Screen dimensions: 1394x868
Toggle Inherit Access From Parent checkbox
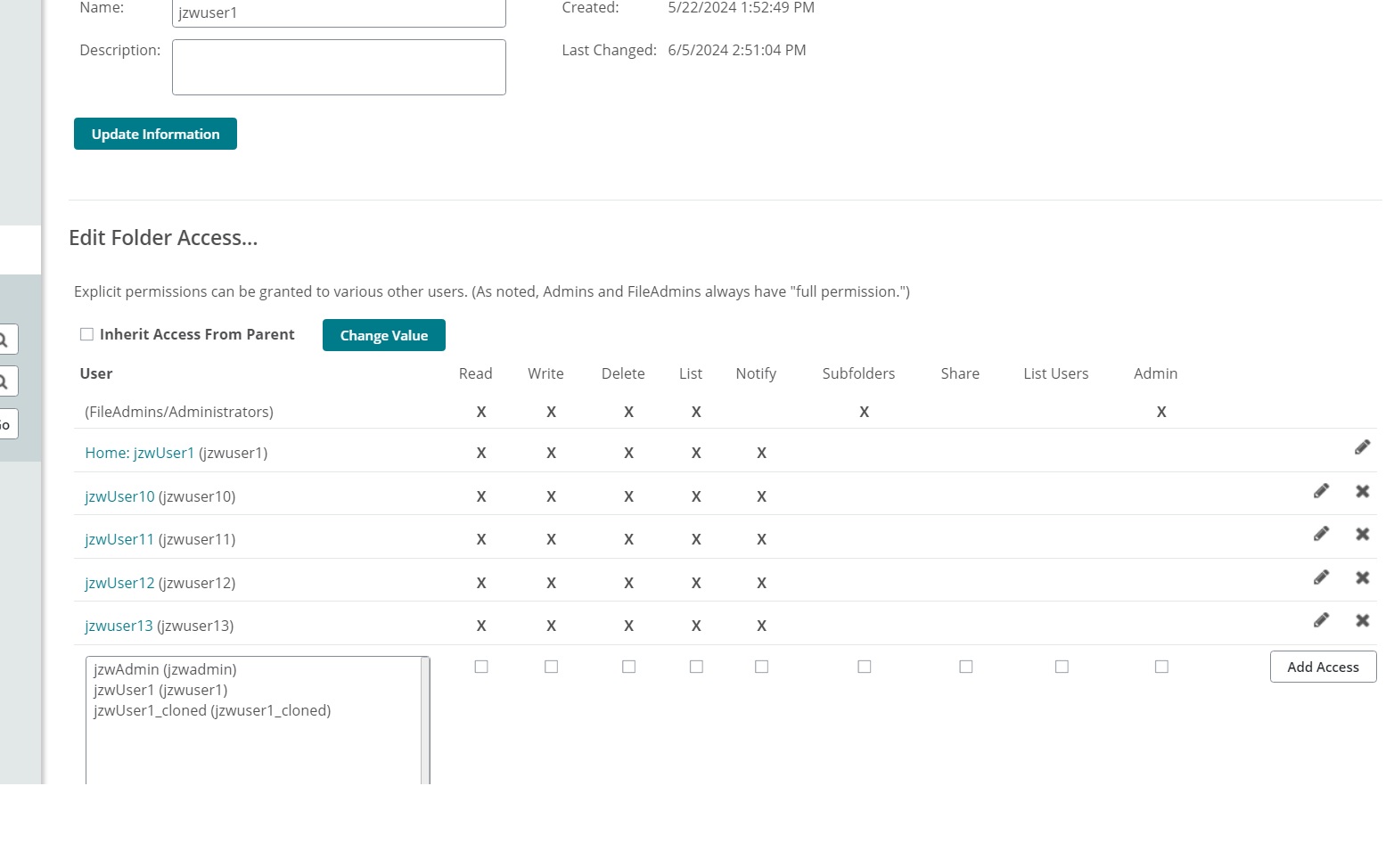[x=86, y=334]
